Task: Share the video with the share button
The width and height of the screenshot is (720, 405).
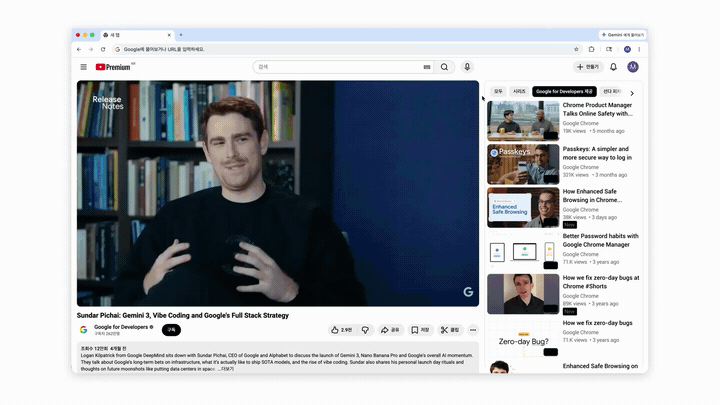Action: (390, 330)
